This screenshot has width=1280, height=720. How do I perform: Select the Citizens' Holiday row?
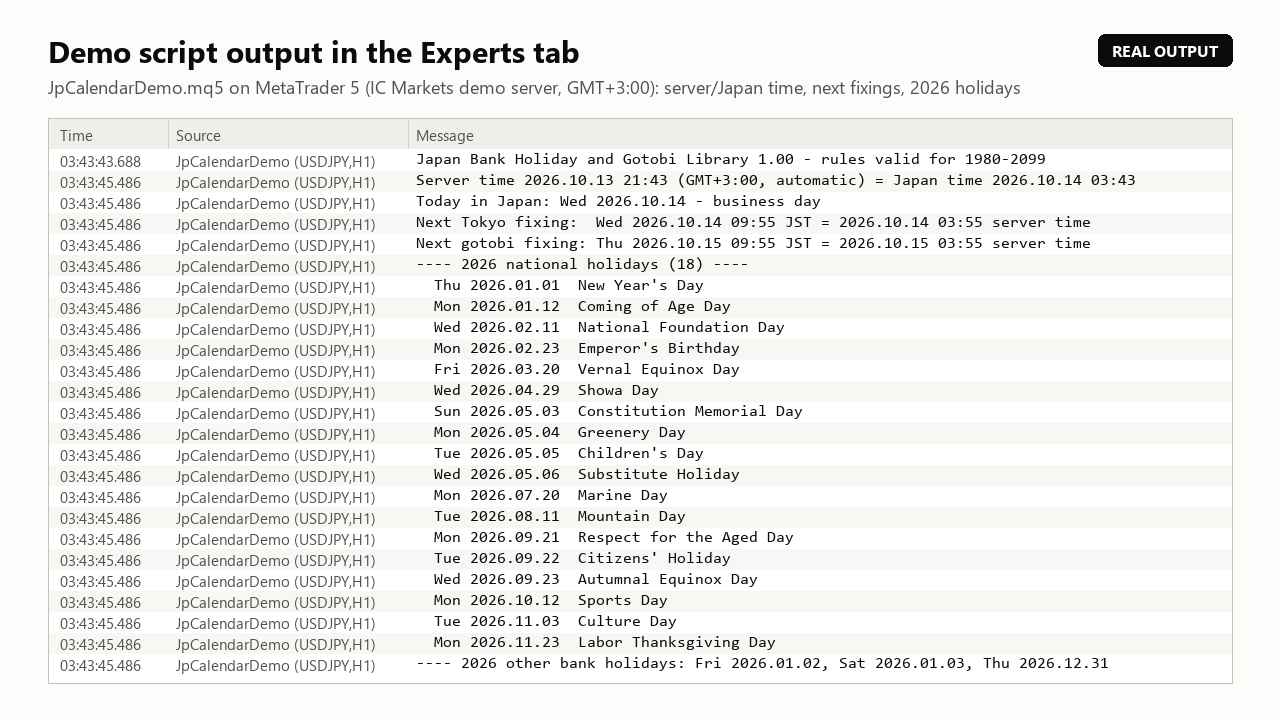coord(640,559)
